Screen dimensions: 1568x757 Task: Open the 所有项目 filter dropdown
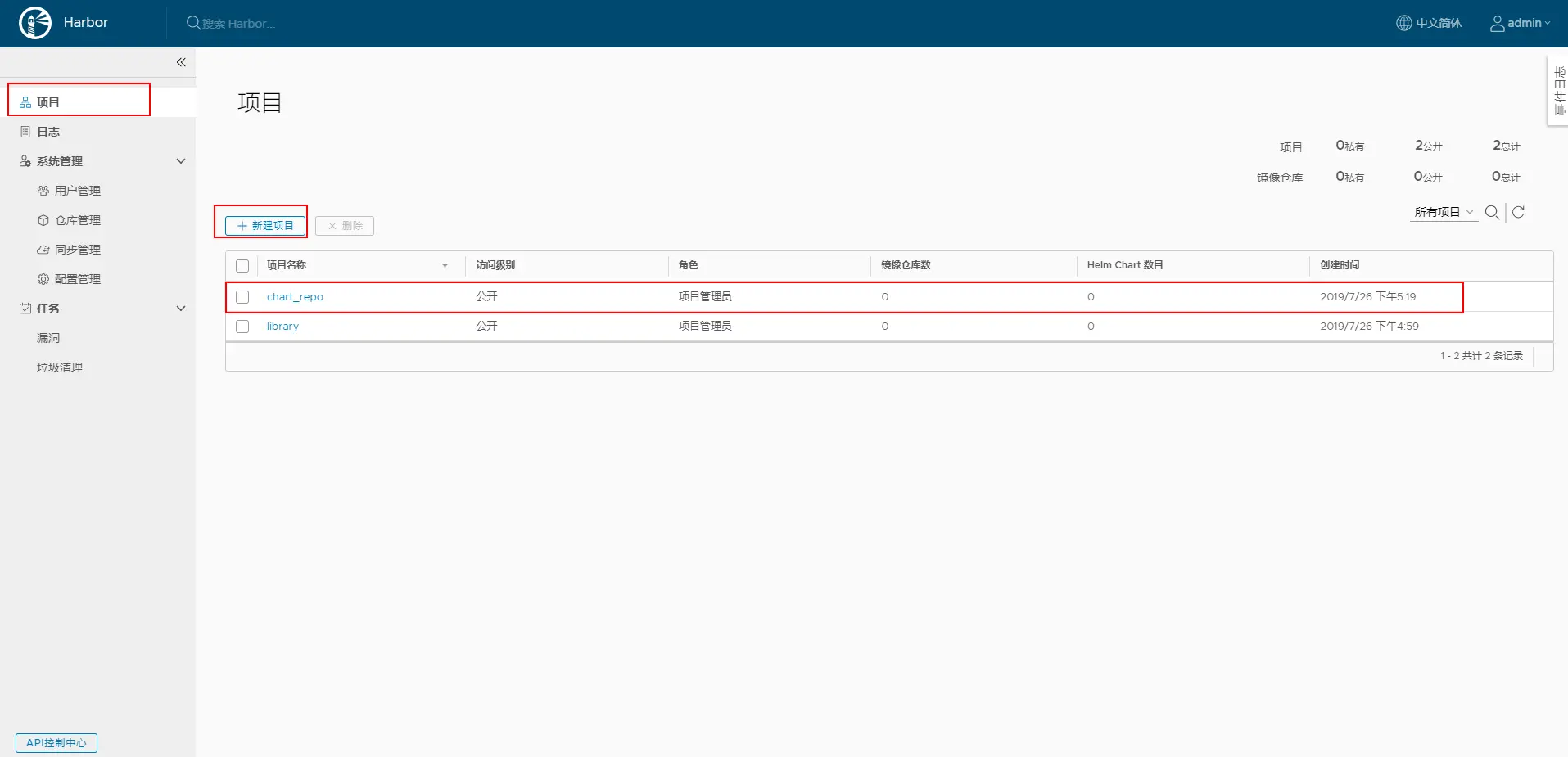click(1444, 212)
